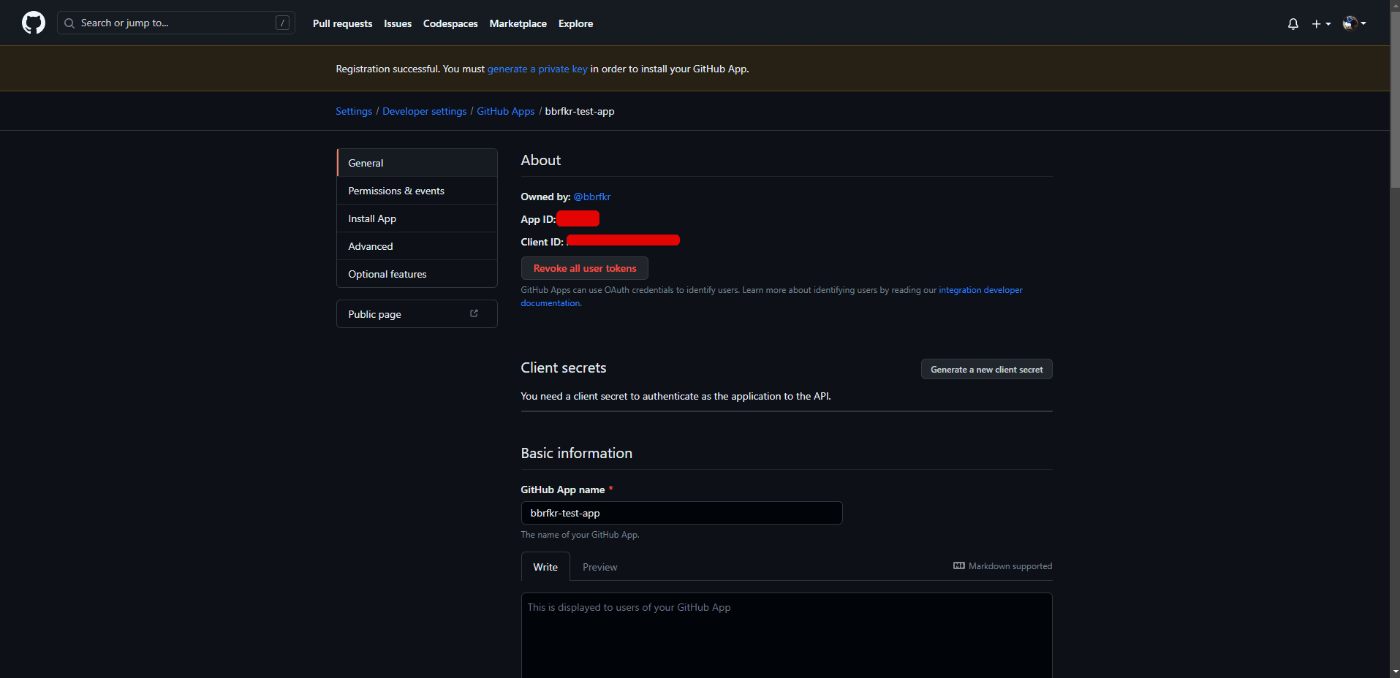Switch to the Write tab

(x=546, y=567)
